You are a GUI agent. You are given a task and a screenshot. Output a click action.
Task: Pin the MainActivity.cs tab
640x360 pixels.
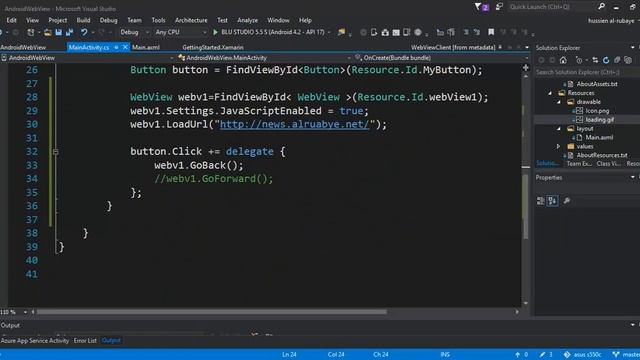116,47
